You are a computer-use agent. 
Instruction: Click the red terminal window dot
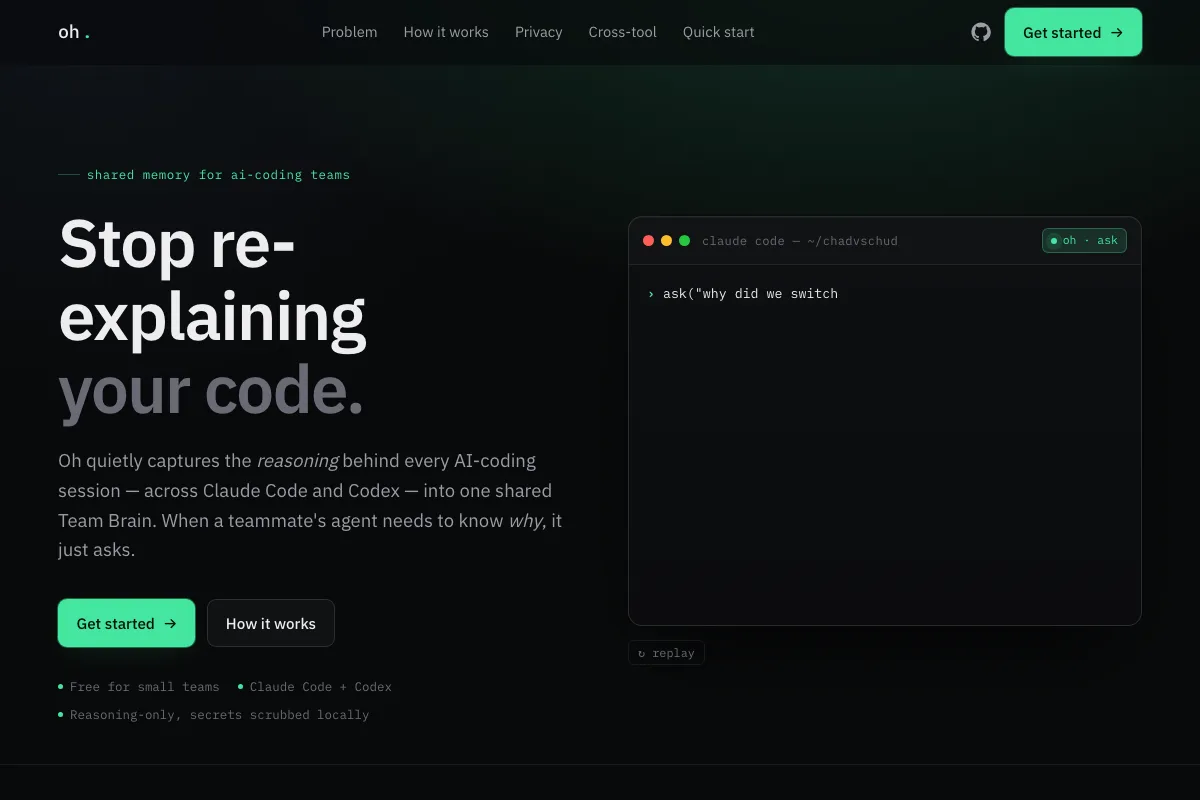click(x=648, y=241)
